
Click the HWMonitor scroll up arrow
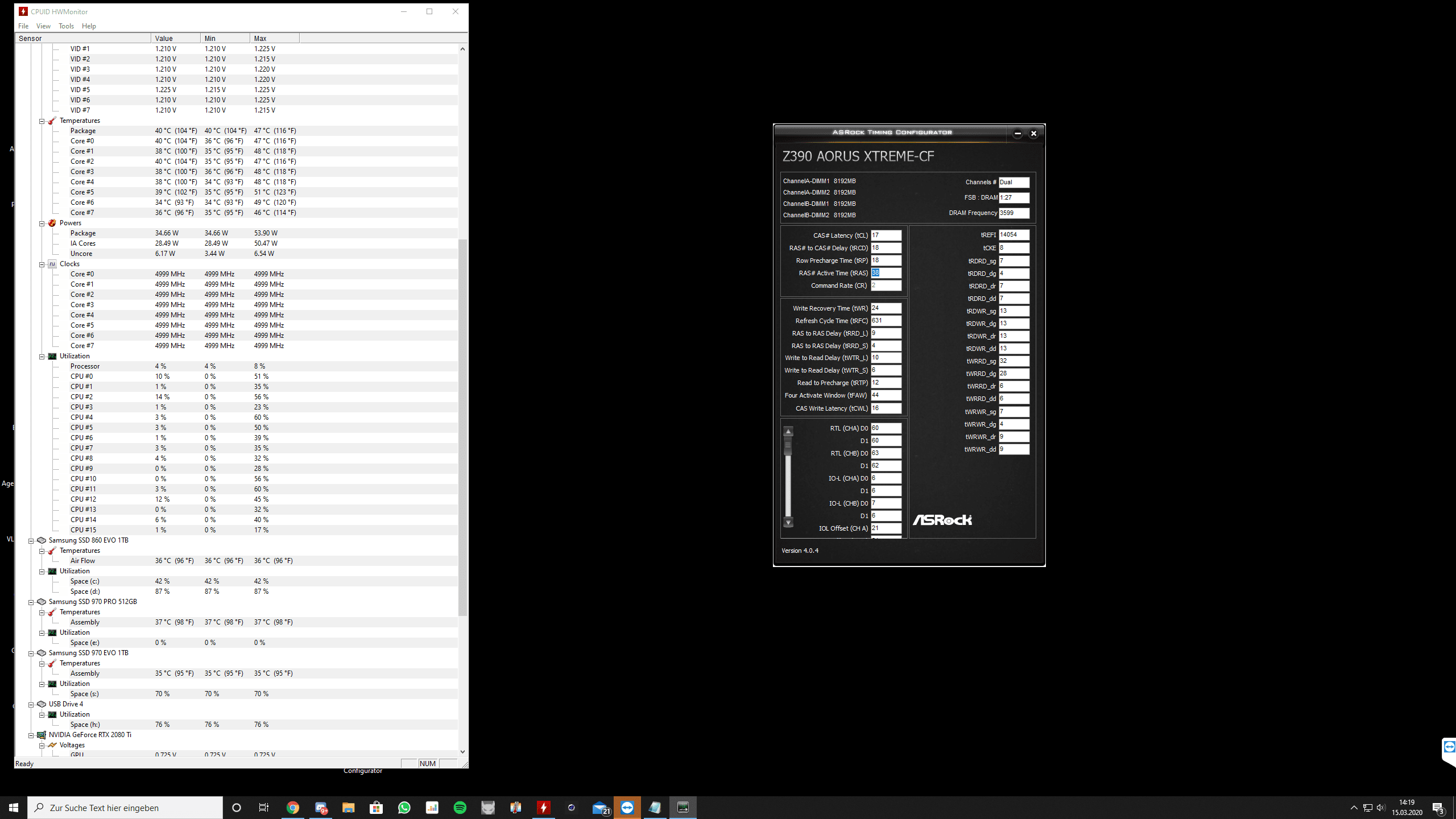462,49
